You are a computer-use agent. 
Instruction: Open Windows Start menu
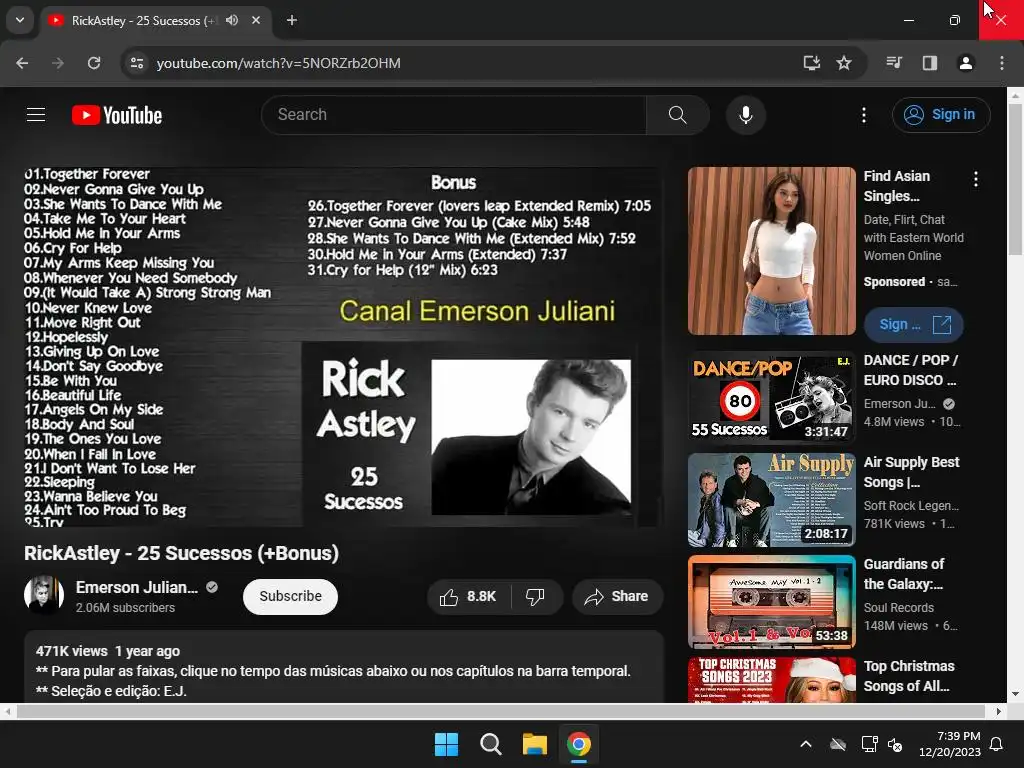[x=447, y=744]
